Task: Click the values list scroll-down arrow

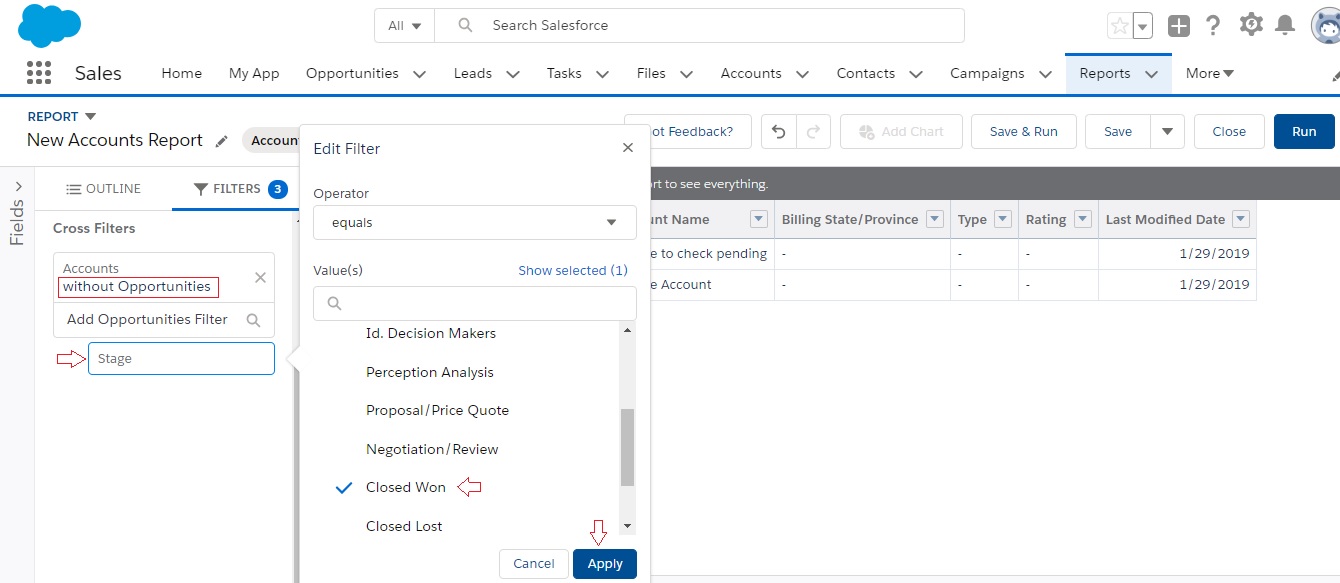Action: 627,526
